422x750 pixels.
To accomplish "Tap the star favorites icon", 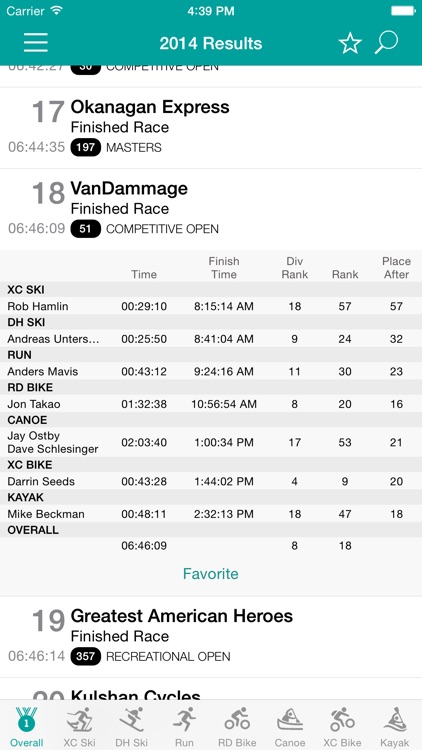I will click(350, 44).
